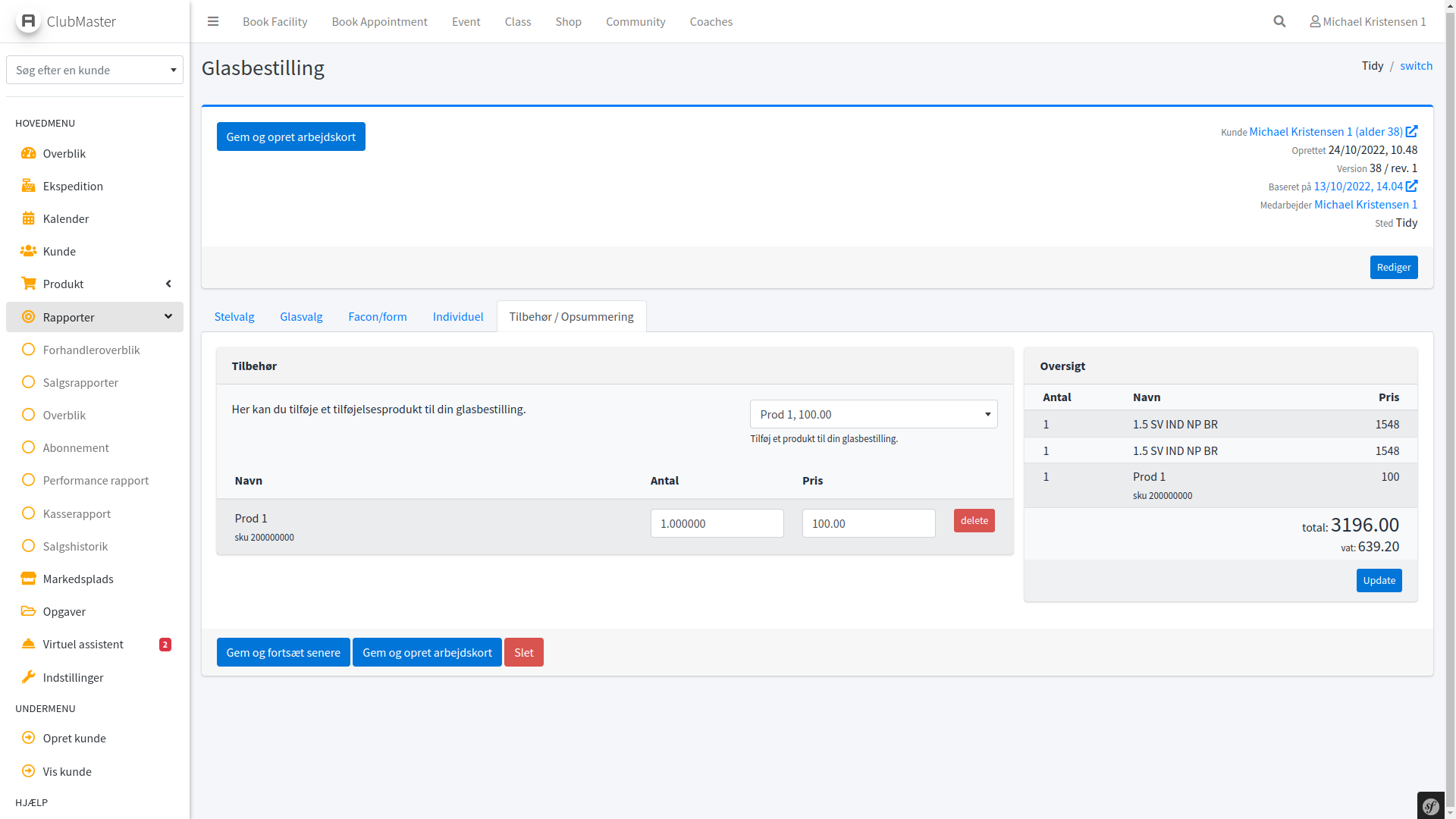
Task: Open the customer search dropdown
Action: [x=95, y=70]
